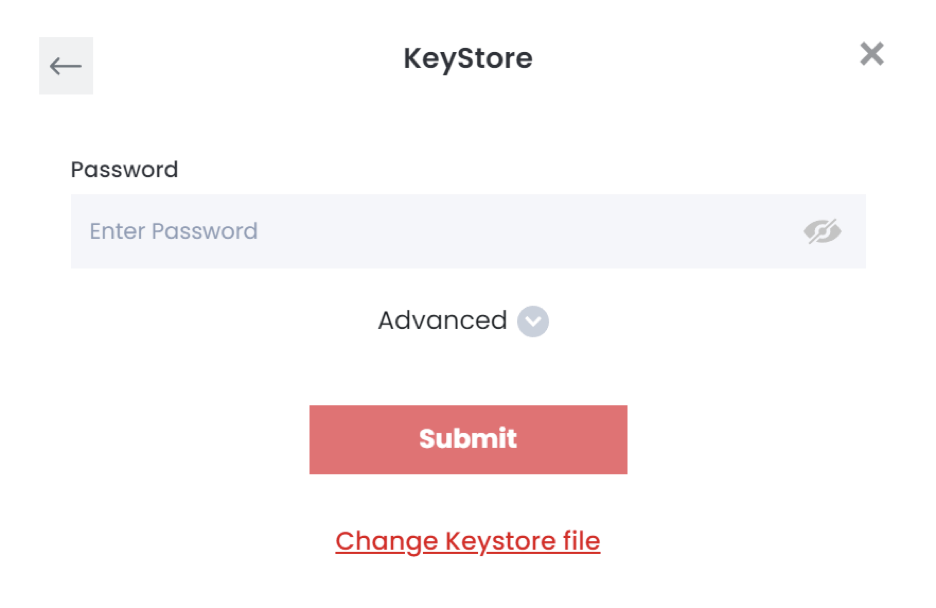Open the Advanced settings dropdown
This screenshot has height=608, width=936.
pos(532,322)
